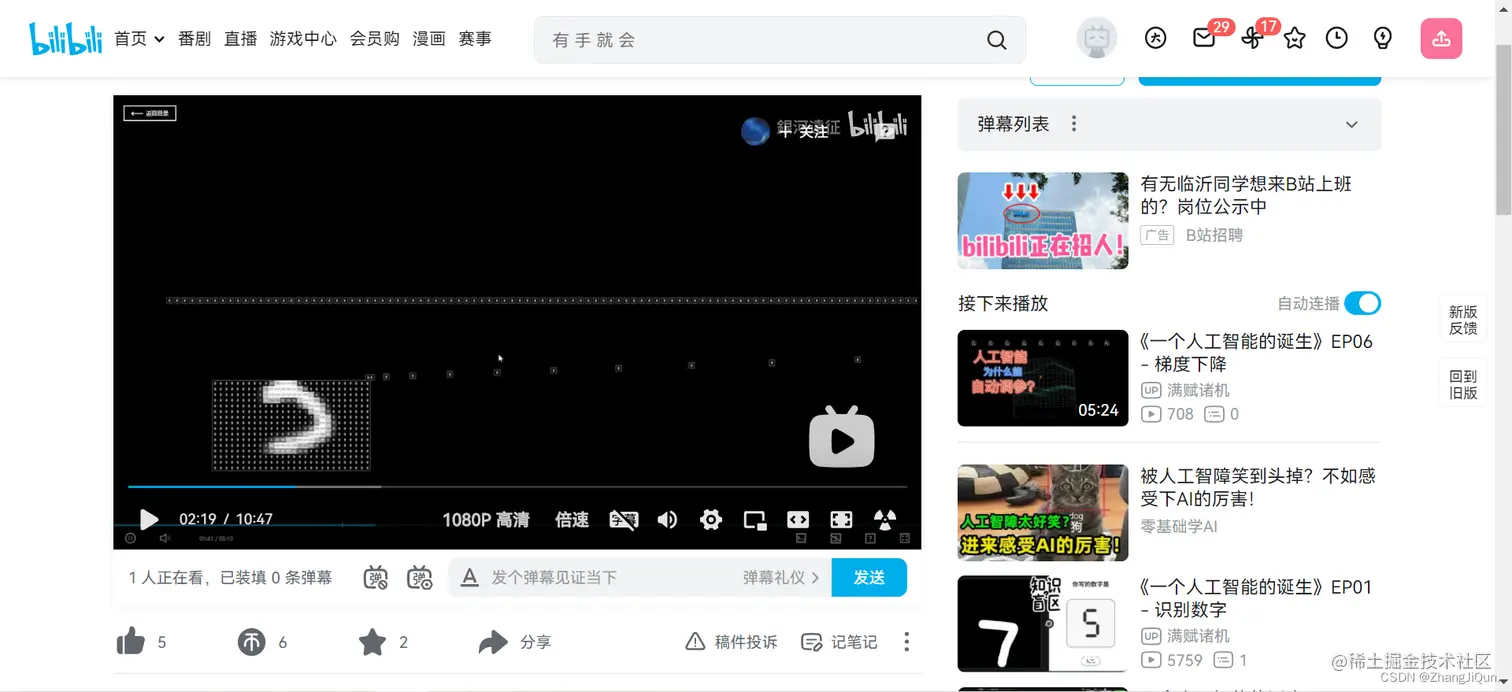Open messages with 29 unread

click(1204, 38)
